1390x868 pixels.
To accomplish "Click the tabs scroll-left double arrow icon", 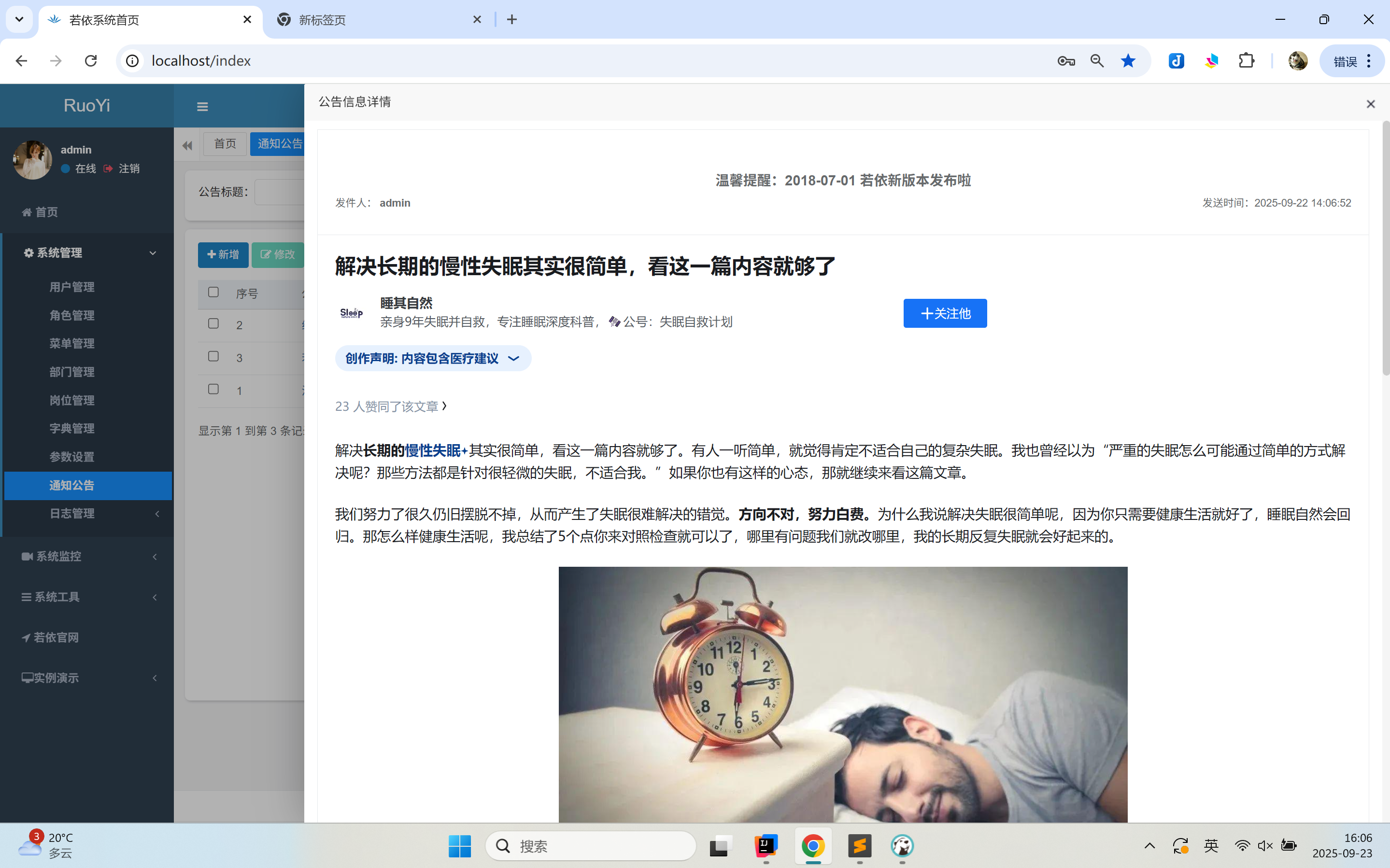I will pos(187,145).
